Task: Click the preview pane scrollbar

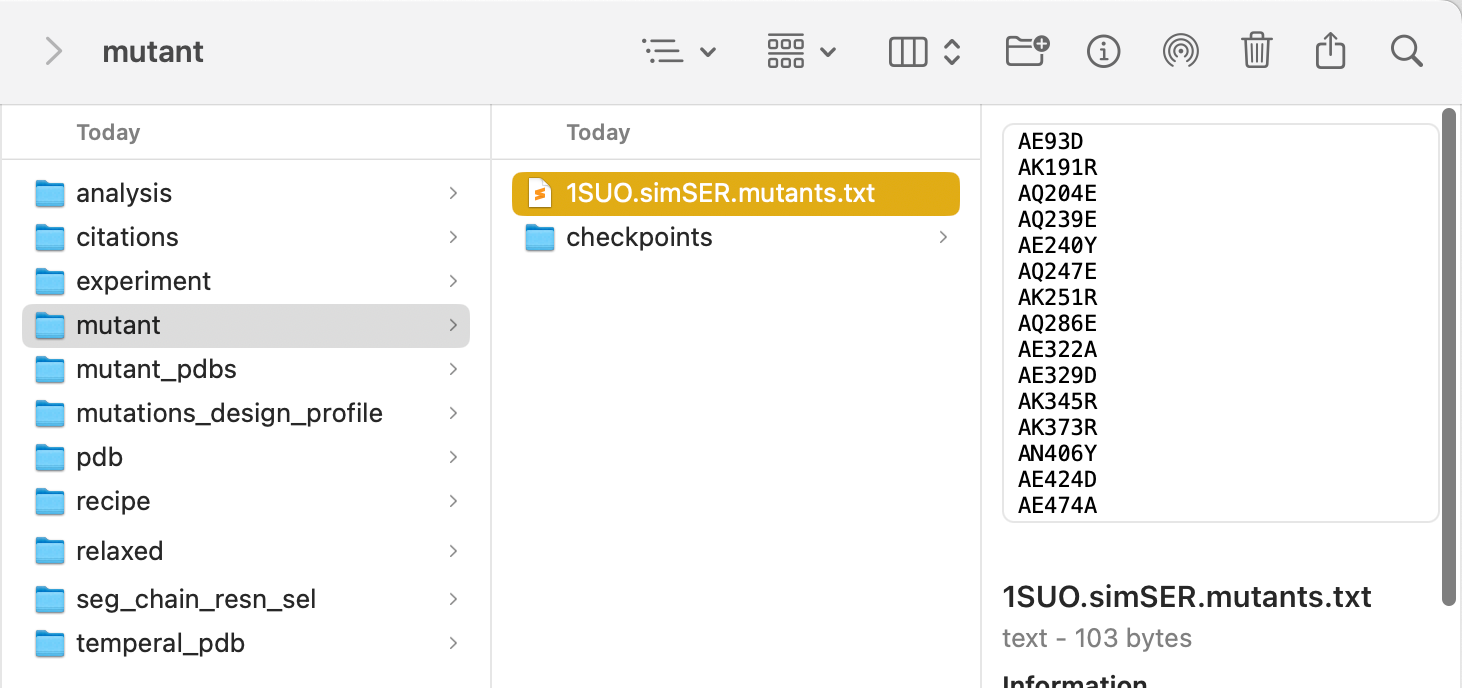Action: click(1449, 357)
